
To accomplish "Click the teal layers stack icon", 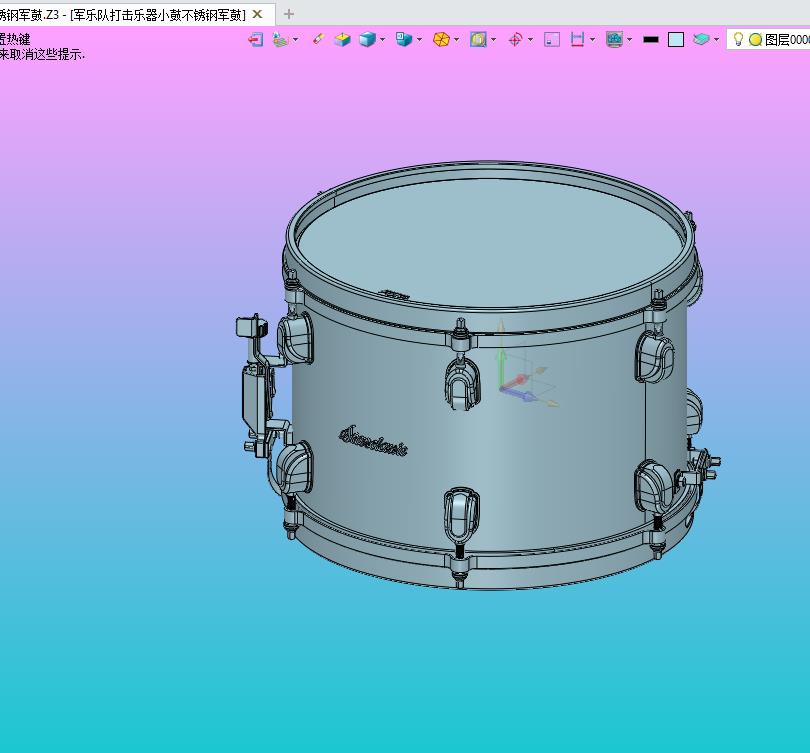I will (701, 39).
